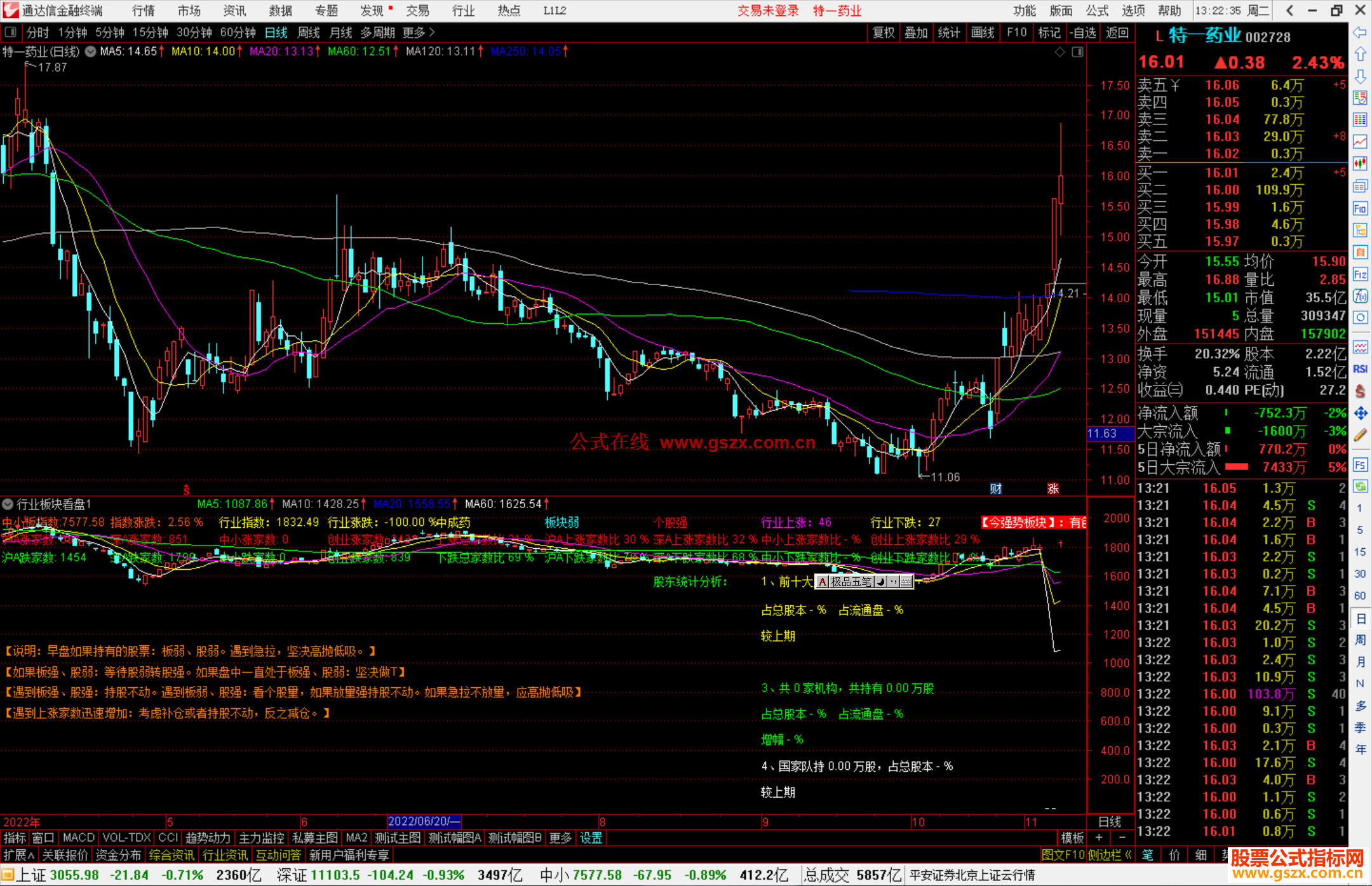Viewport: 1372px width, 886px height.
Task: Click the RSI indicator sidebar icon
Action: [x=1360, y=369]
